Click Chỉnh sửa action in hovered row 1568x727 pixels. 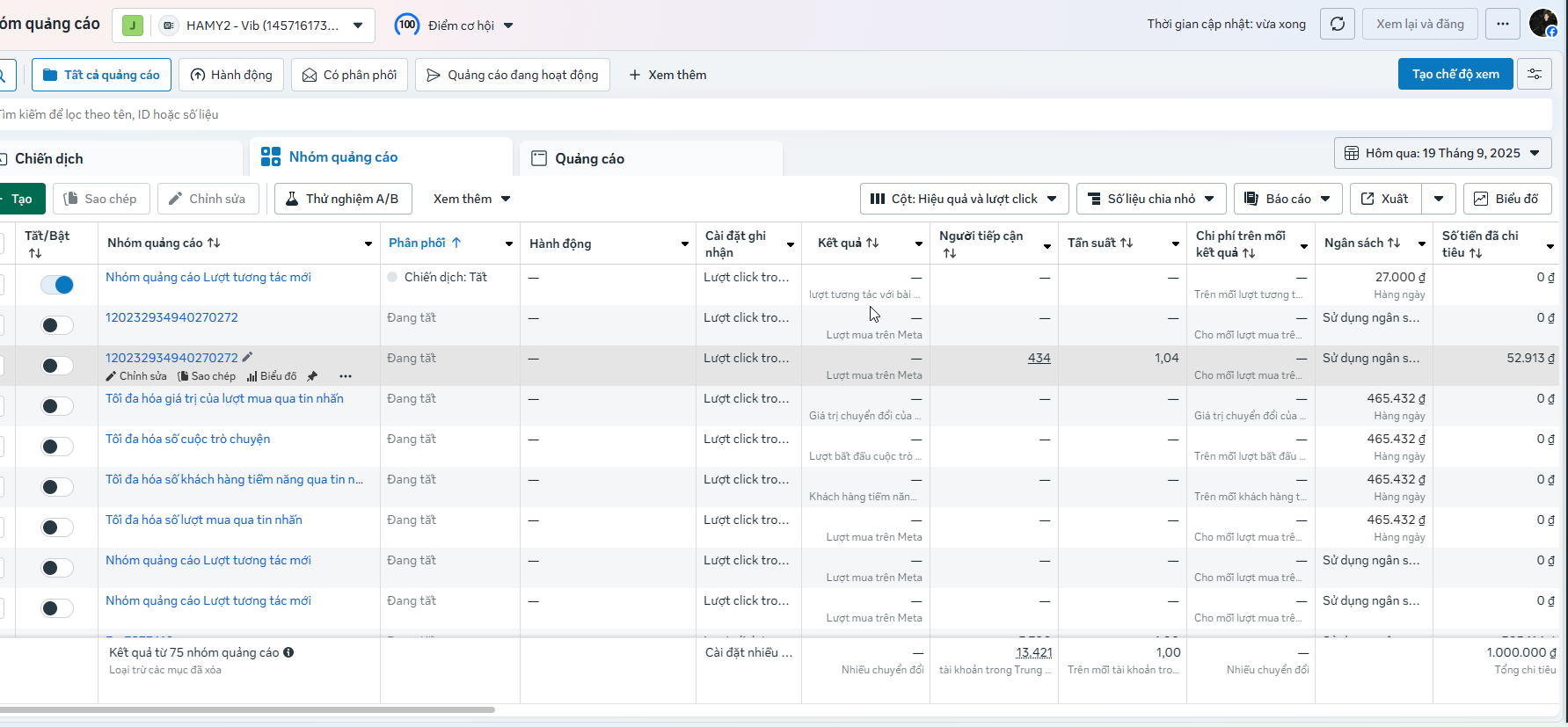[136, 376]
